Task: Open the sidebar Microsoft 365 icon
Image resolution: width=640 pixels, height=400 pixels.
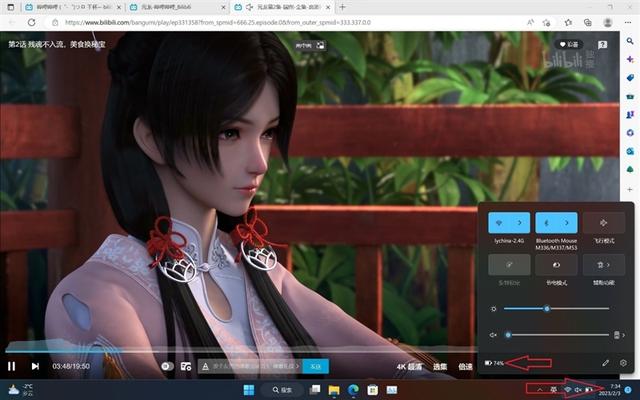Action: (x=630, y=133)
